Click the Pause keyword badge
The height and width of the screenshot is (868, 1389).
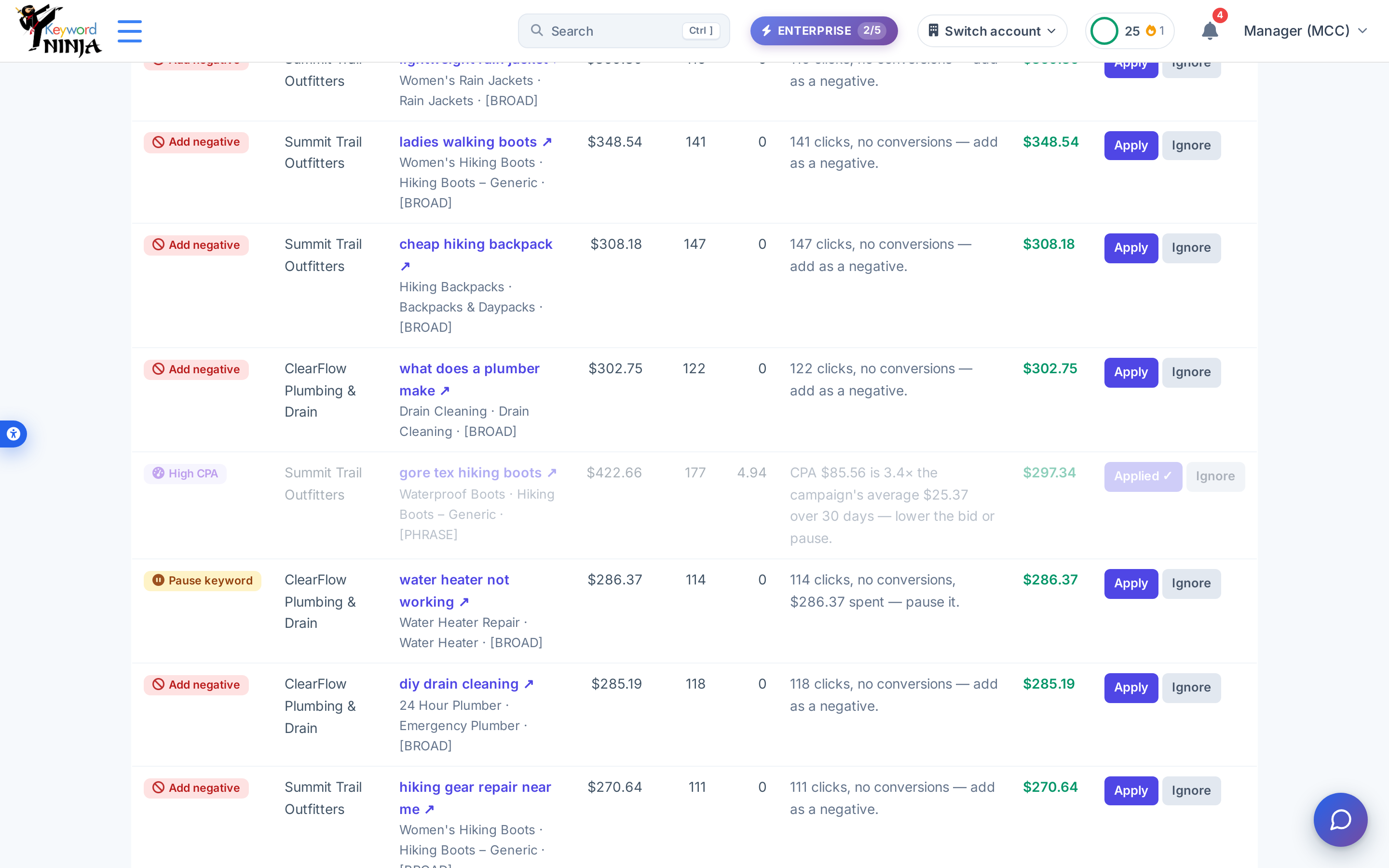pos(202,581)
